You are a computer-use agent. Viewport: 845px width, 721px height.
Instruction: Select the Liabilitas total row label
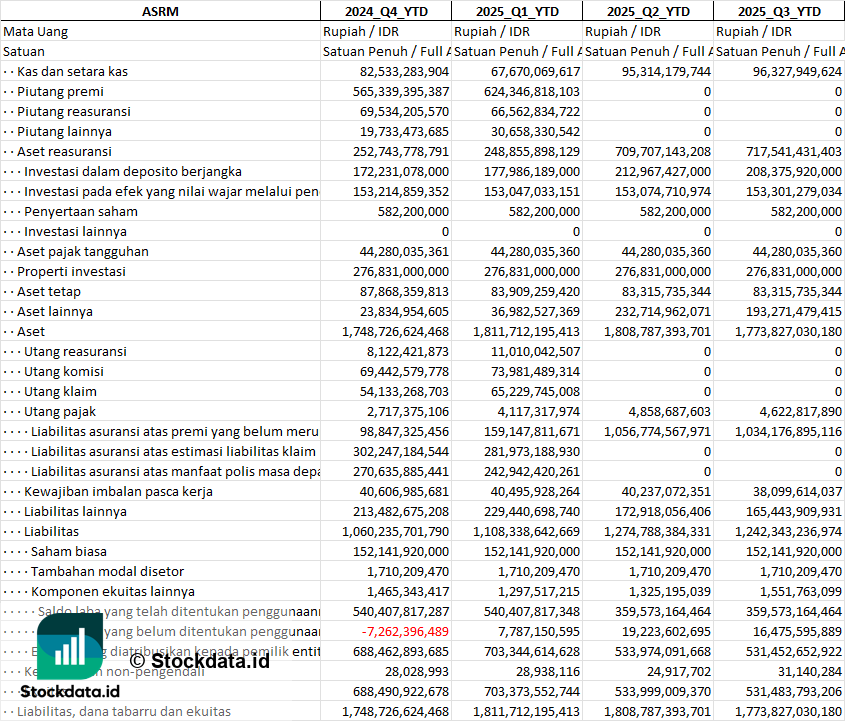coord(51,531)
